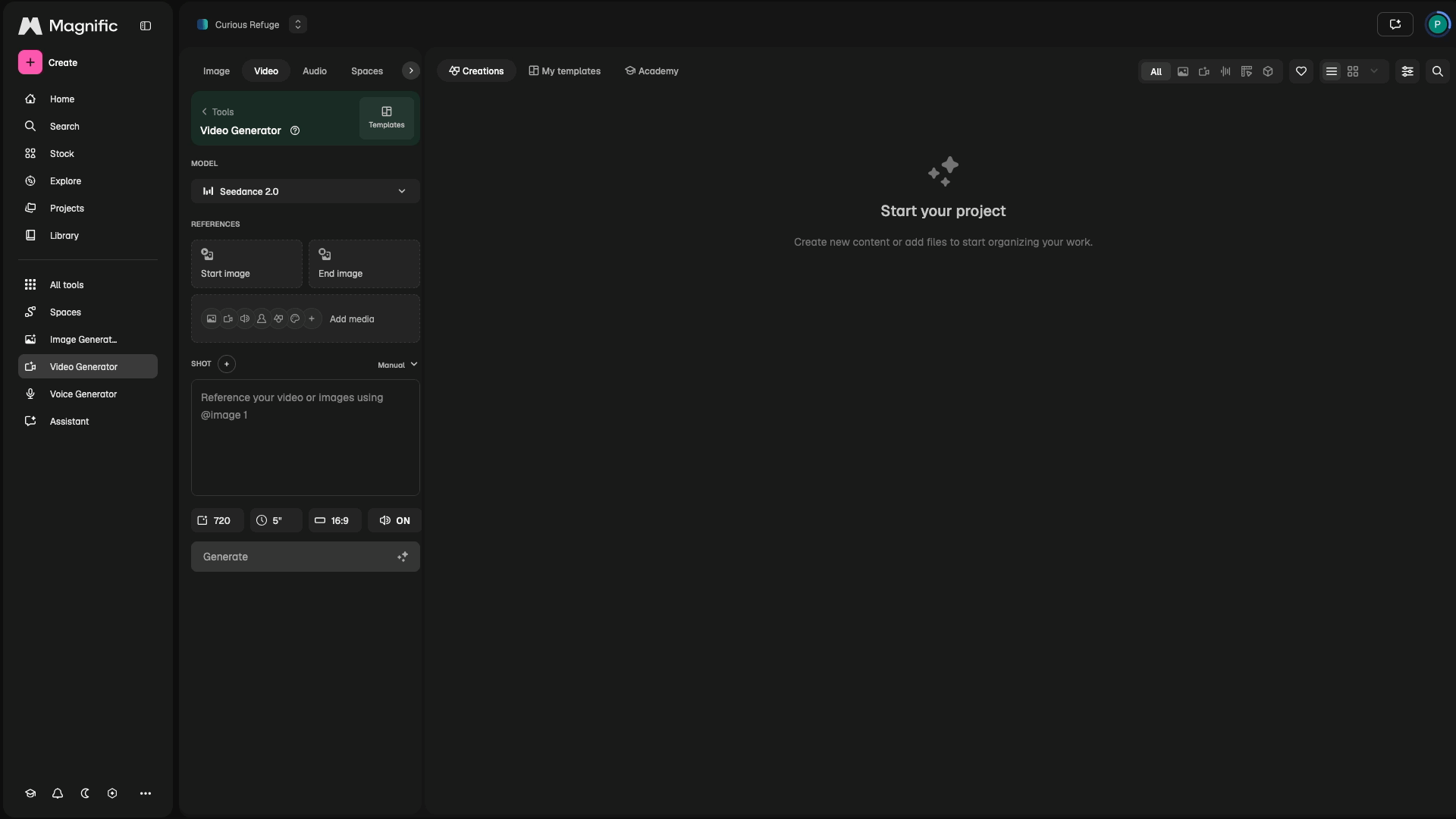Open All tools in the sidebar
The image size is (1456, 819).
(x=88, y=285)
